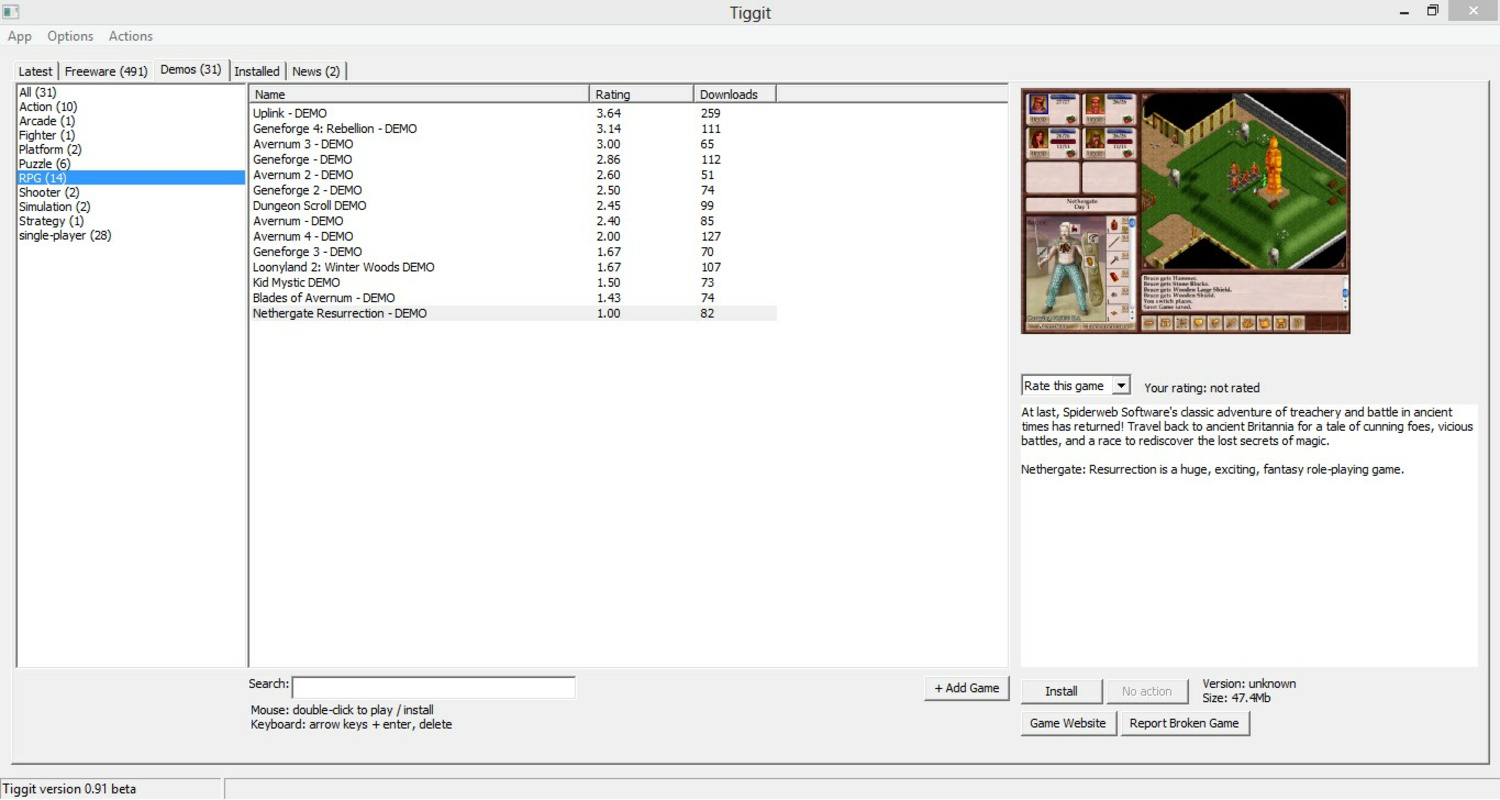
Task: Click the Nethergate game screenshot thumbnail
Action: coord(1185,211)
